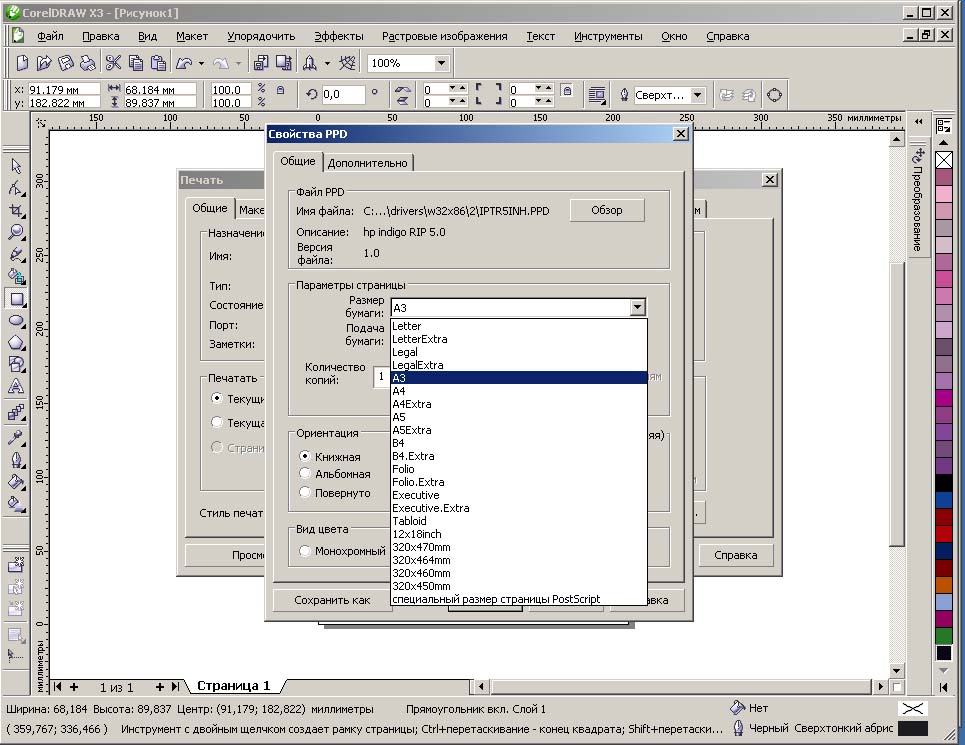Choose A4 from the paper size list
Viewport: 965px width, 745px height.
(x=519, y=391)
